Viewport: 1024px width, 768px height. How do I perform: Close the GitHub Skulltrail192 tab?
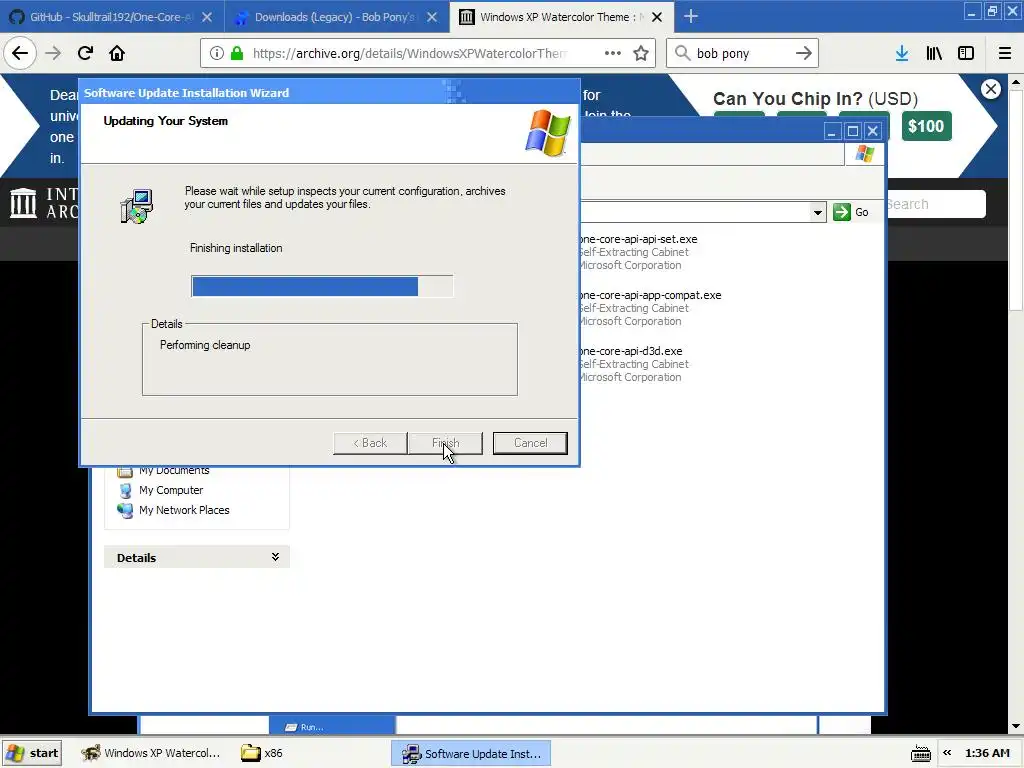(x=207, y=17)
